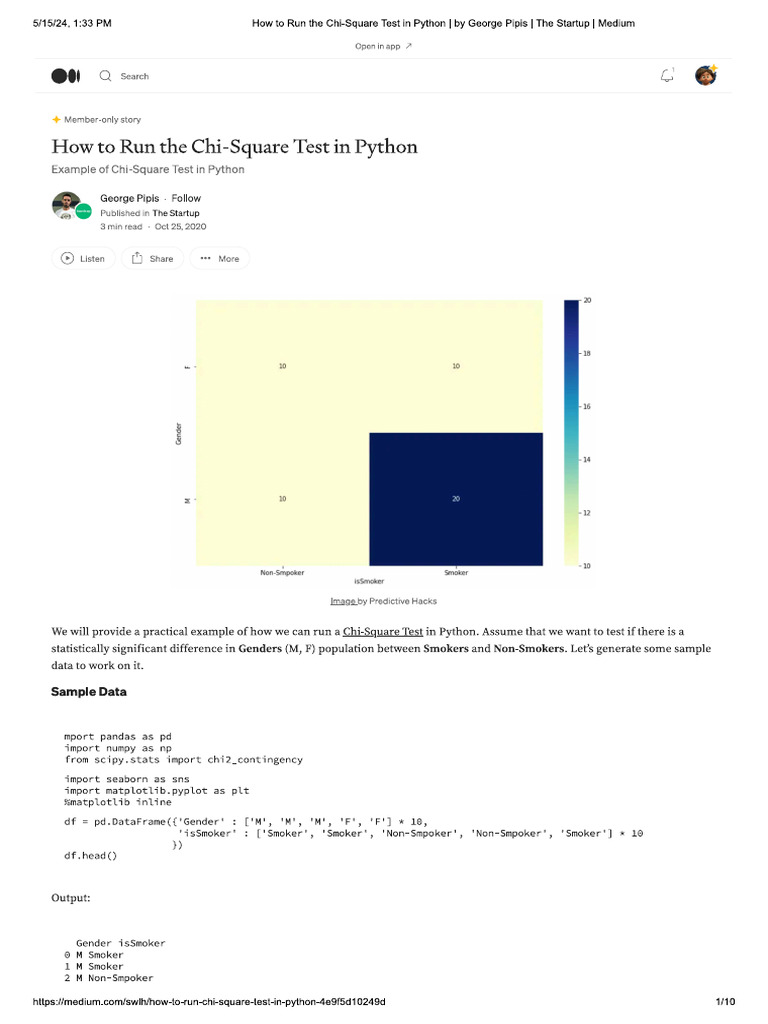Click the dark blue heatmap cell
This screenshot has width=768, height=1024.
click(x=456, y=498)
